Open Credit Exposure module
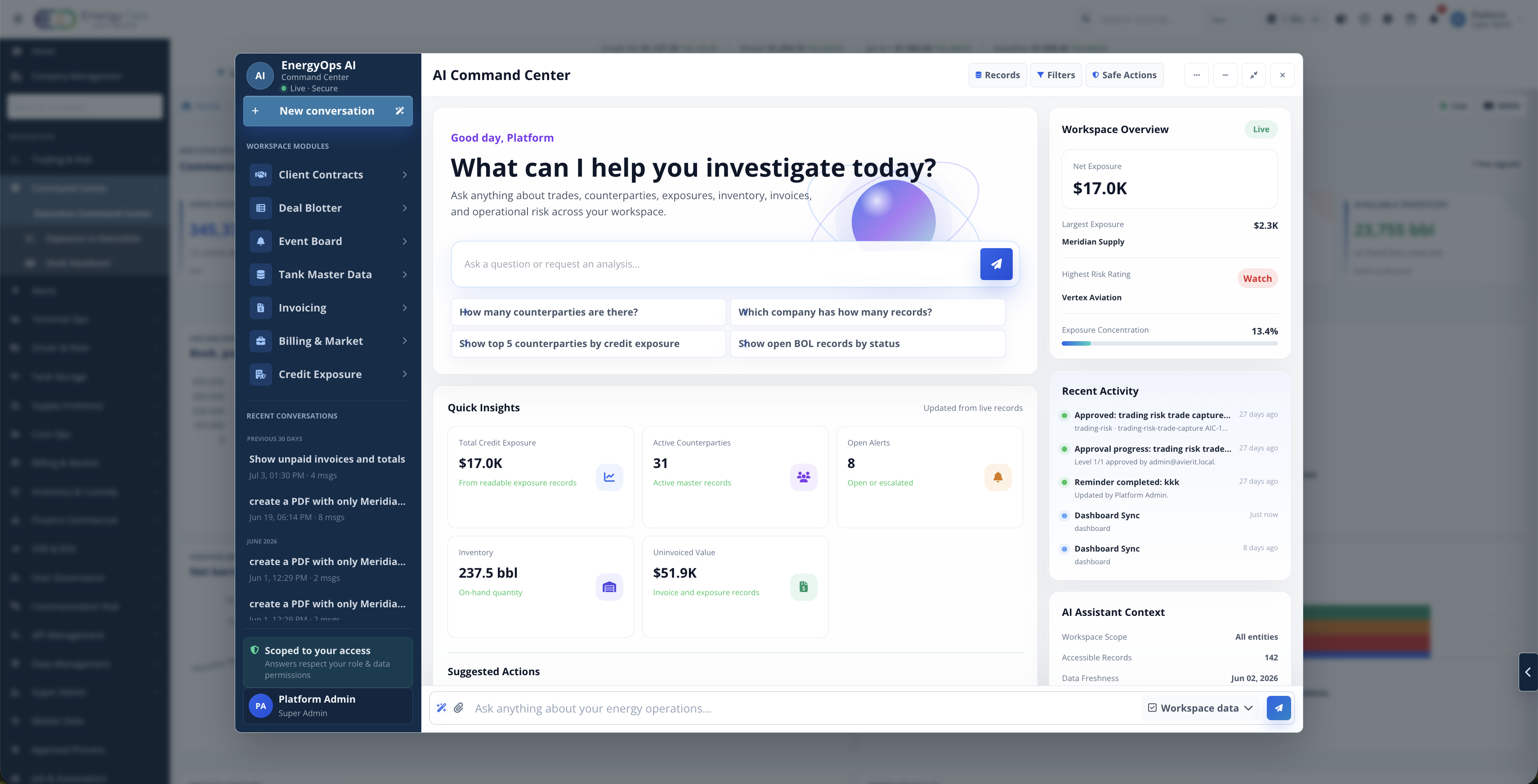The image size is (1538, 784). coord(328,375)
